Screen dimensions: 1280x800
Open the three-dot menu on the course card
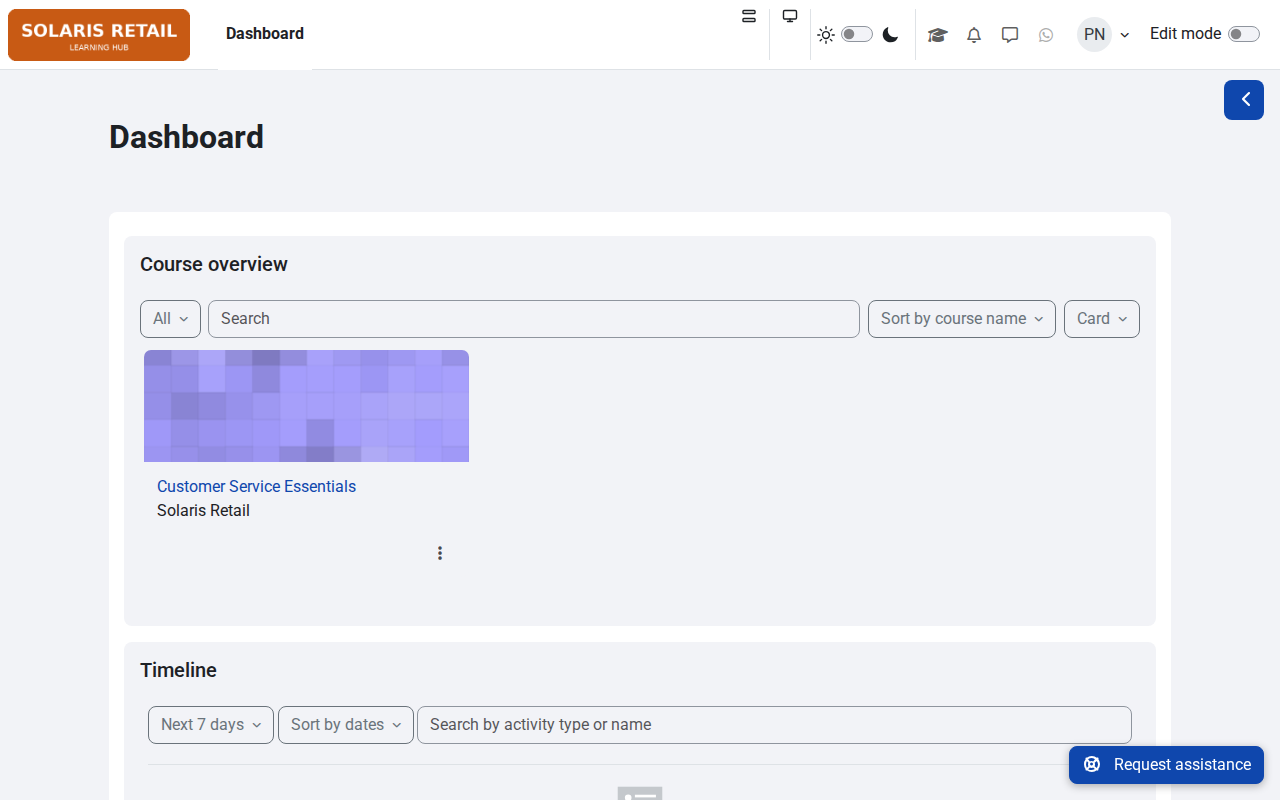tap(440, 553)
